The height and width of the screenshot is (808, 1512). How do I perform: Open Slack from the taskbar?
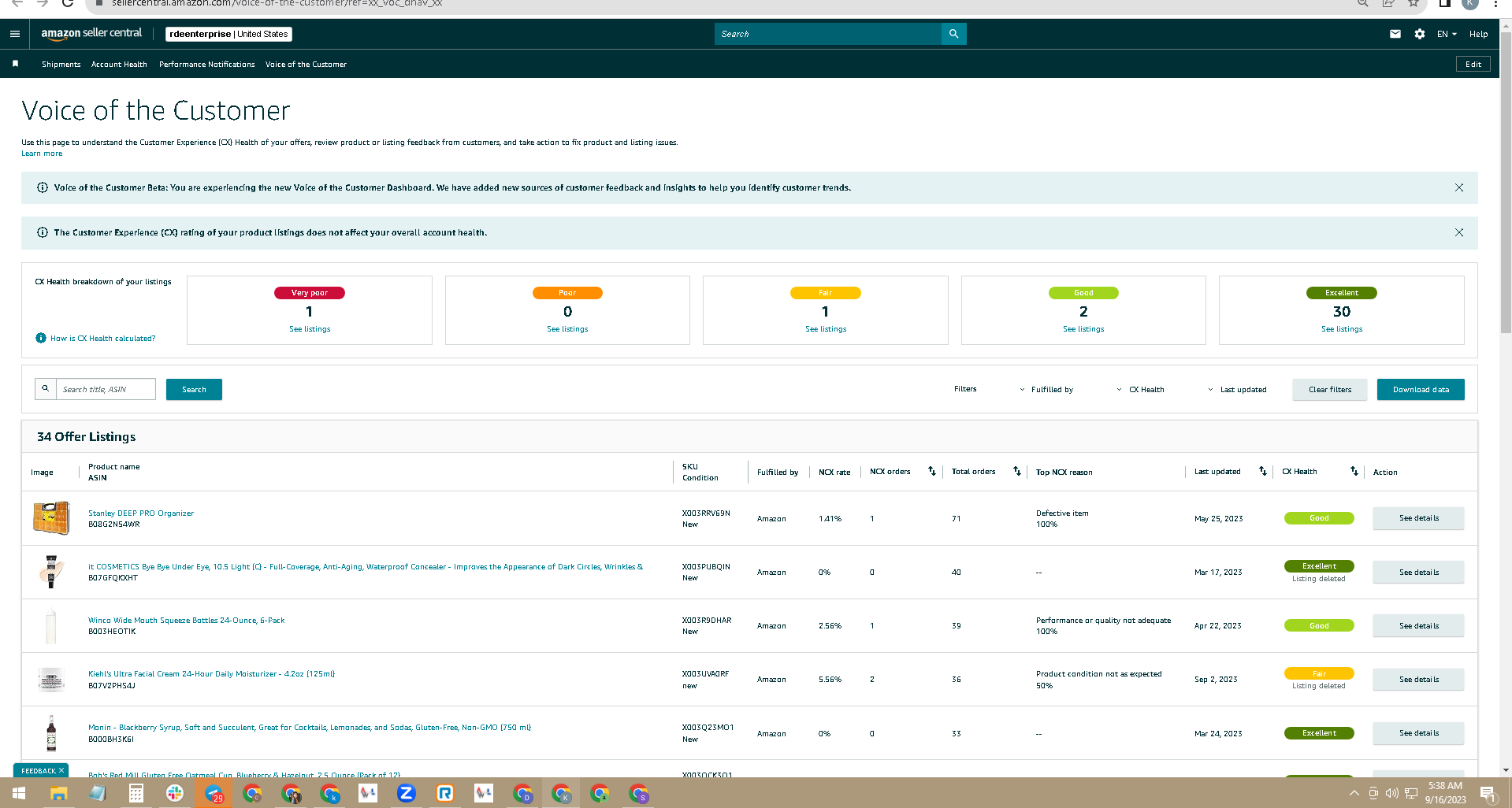(x=174, y=793)
